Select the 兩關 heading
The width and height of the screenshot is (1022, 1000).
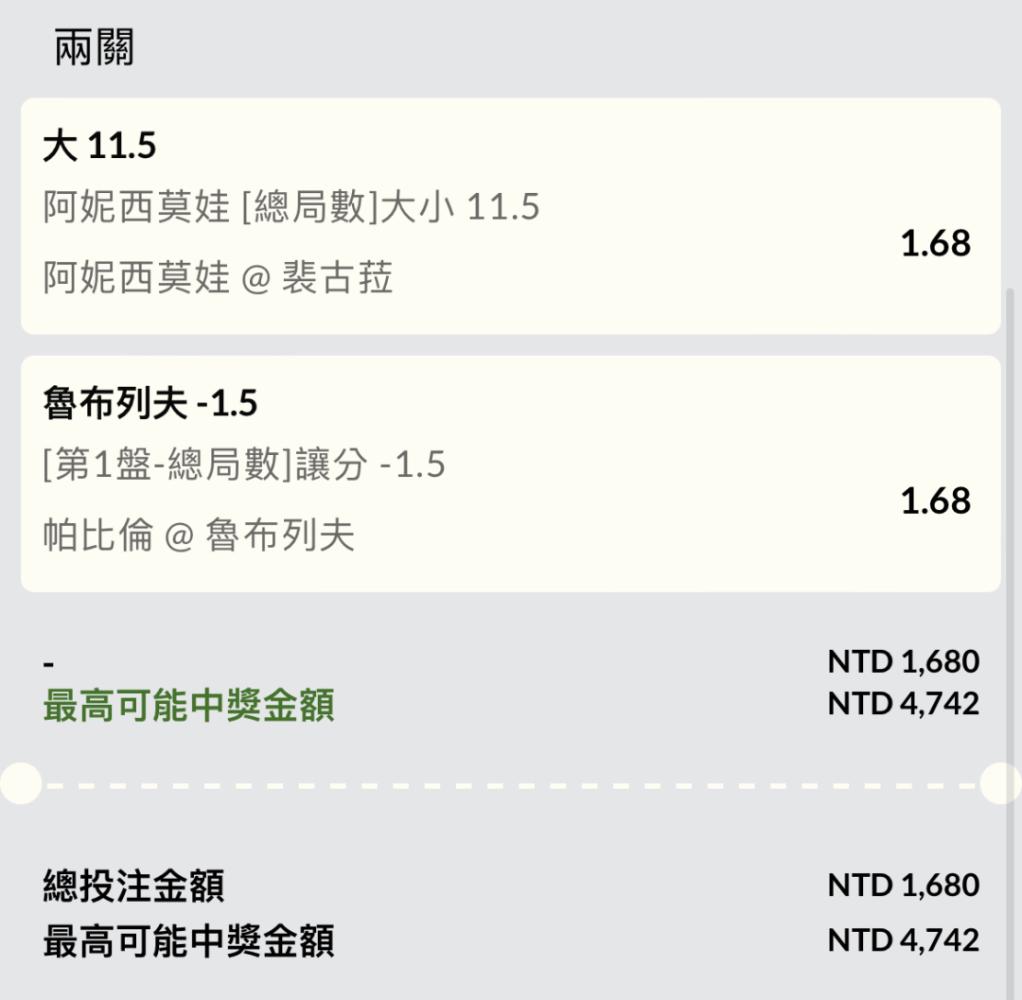pos(95,48)
